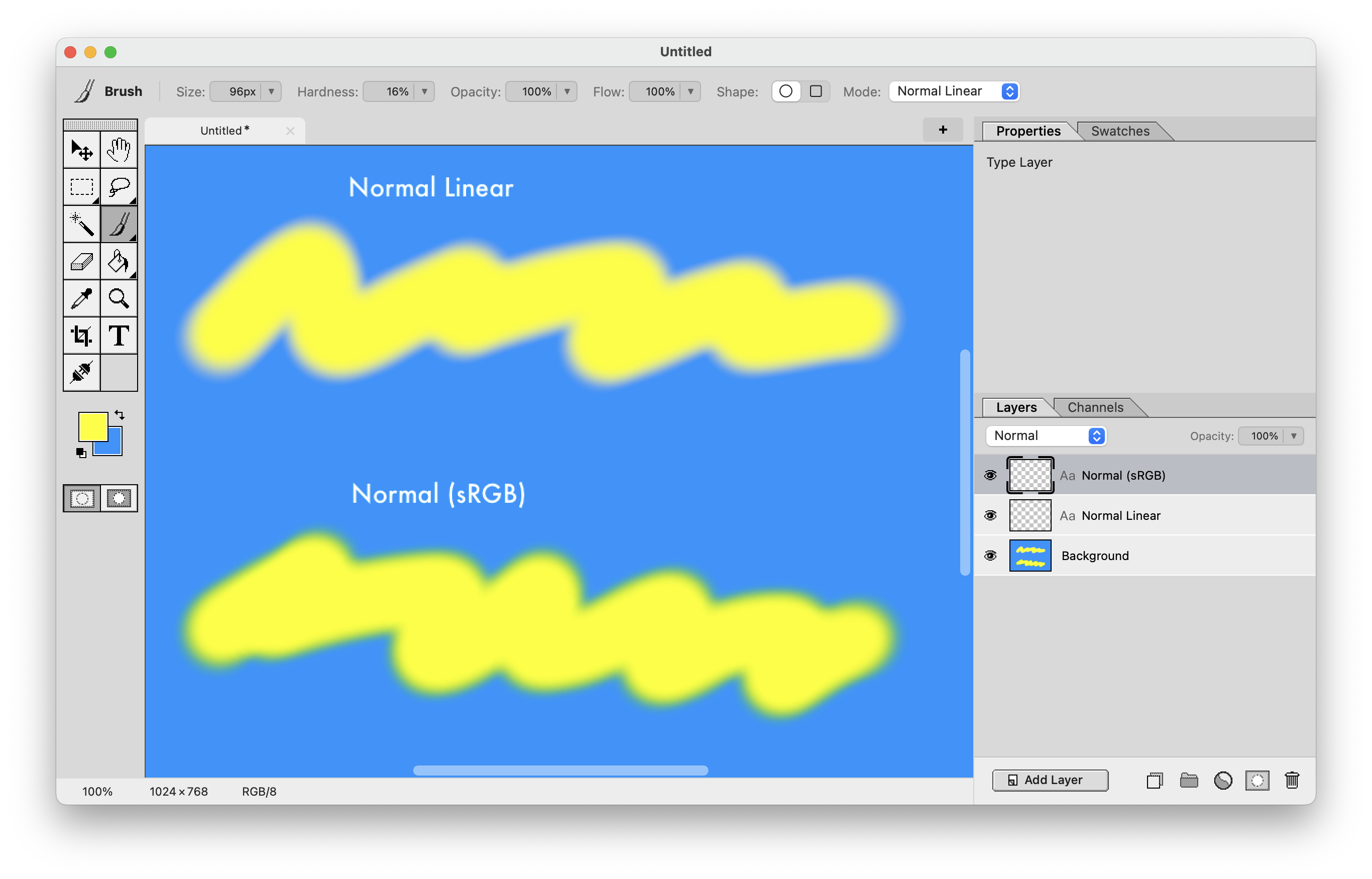Close the Untitled document tab
Viewport: 1372px width, 879px height.
pyautogui.click(x=290, y=131)
